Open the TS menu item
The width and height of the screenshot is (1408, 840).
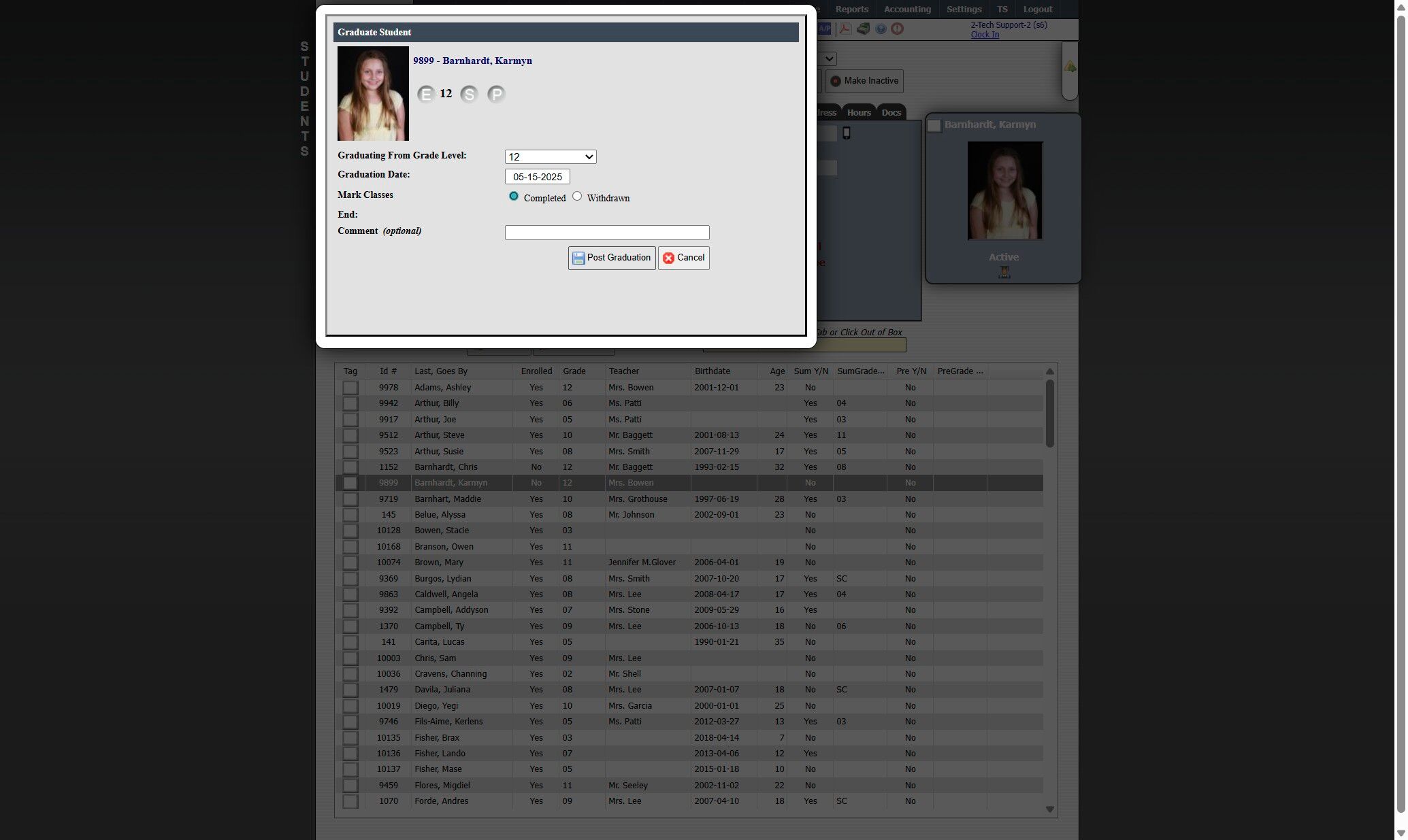tap(1002, 10)
